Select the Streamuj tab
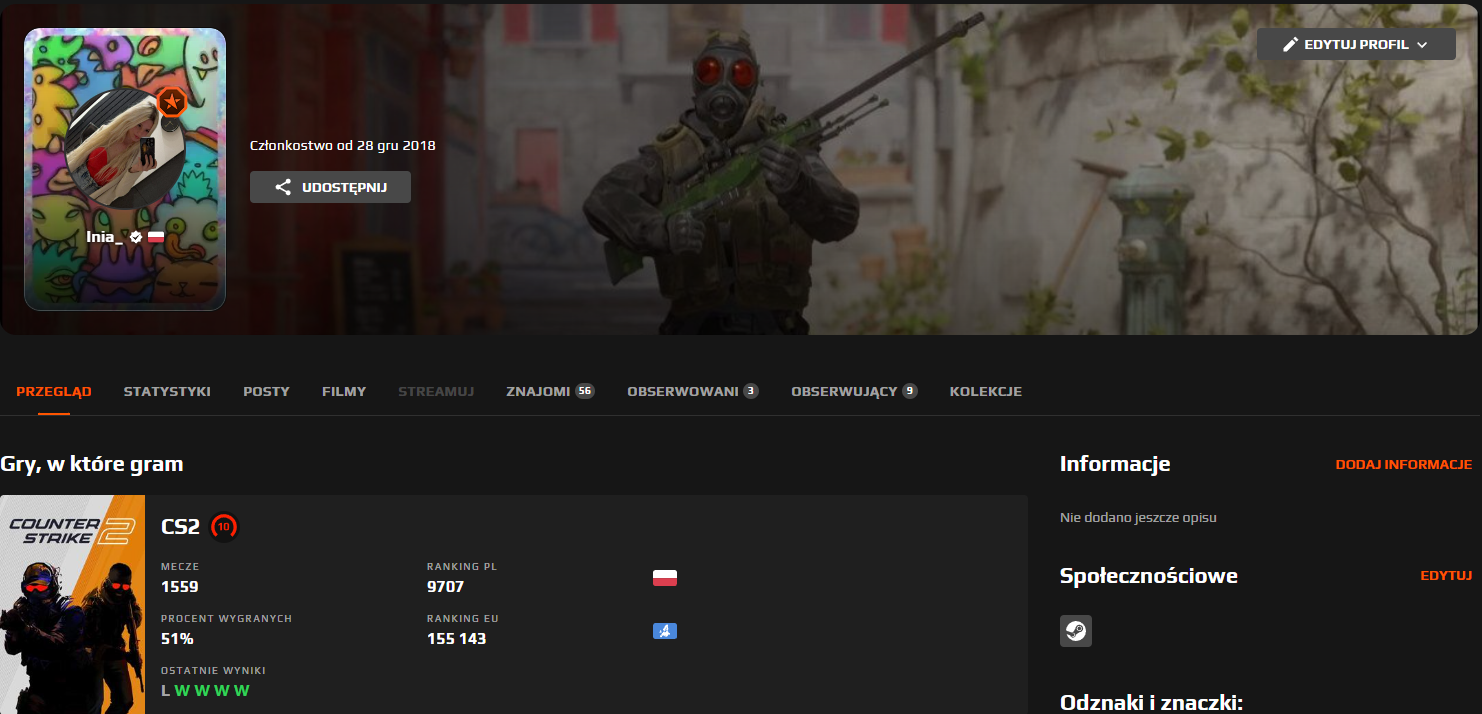 (436, 391)
